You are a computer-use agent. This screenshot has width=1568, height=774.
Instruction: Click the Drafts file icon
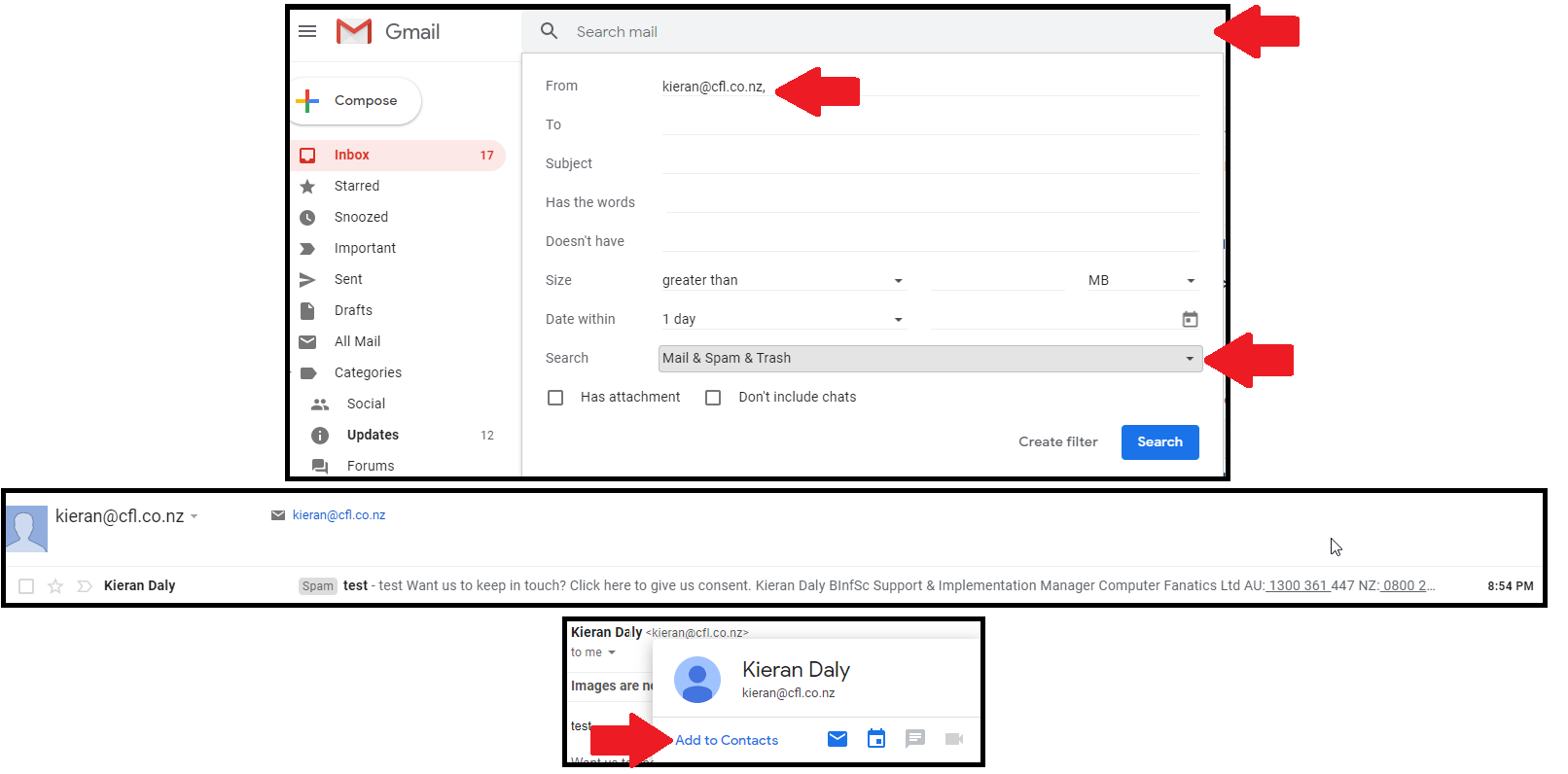click(x=307, y=310)
